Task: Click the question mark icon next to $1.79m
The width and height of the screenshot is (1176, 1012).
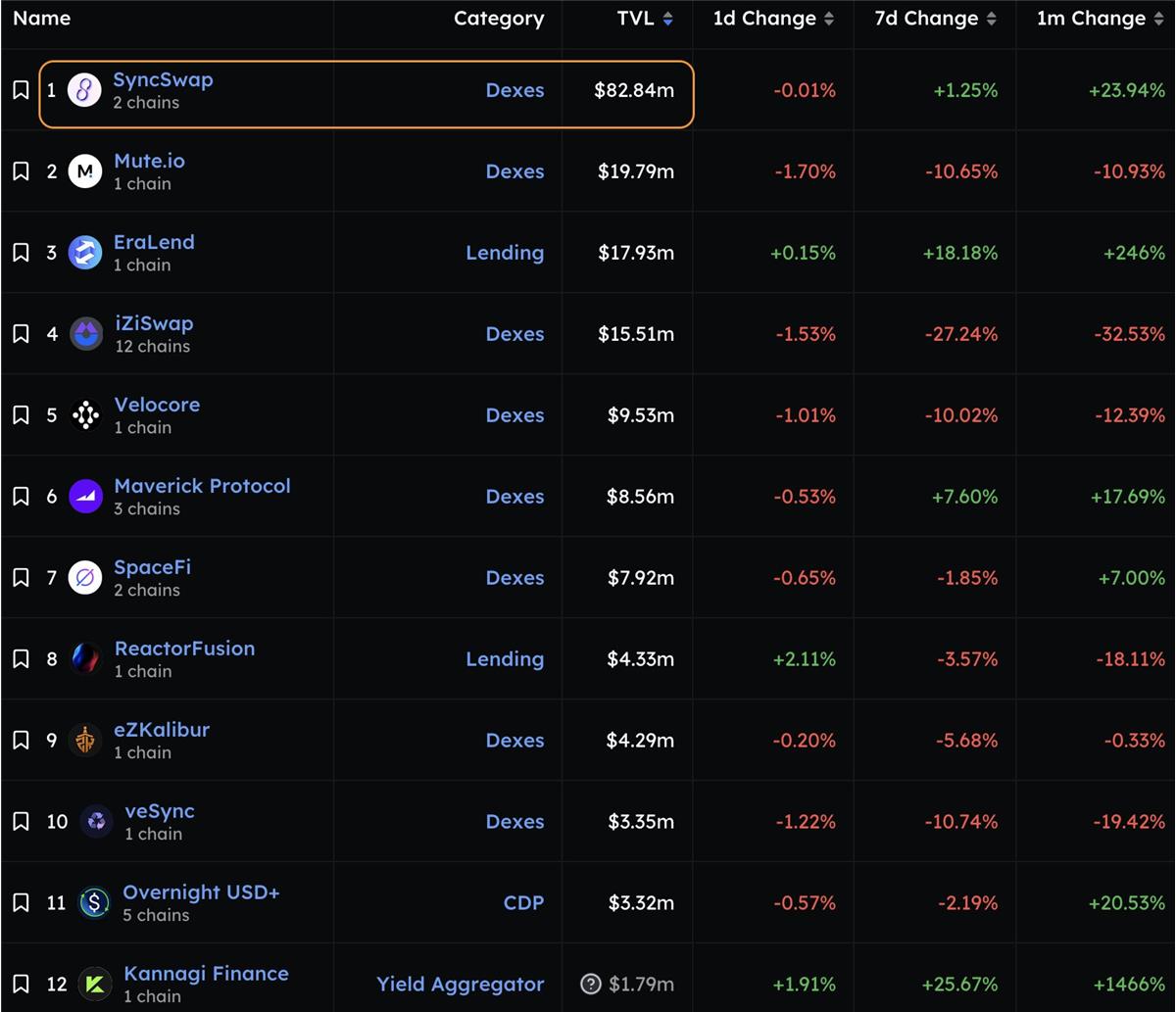Action: point(590,984)
